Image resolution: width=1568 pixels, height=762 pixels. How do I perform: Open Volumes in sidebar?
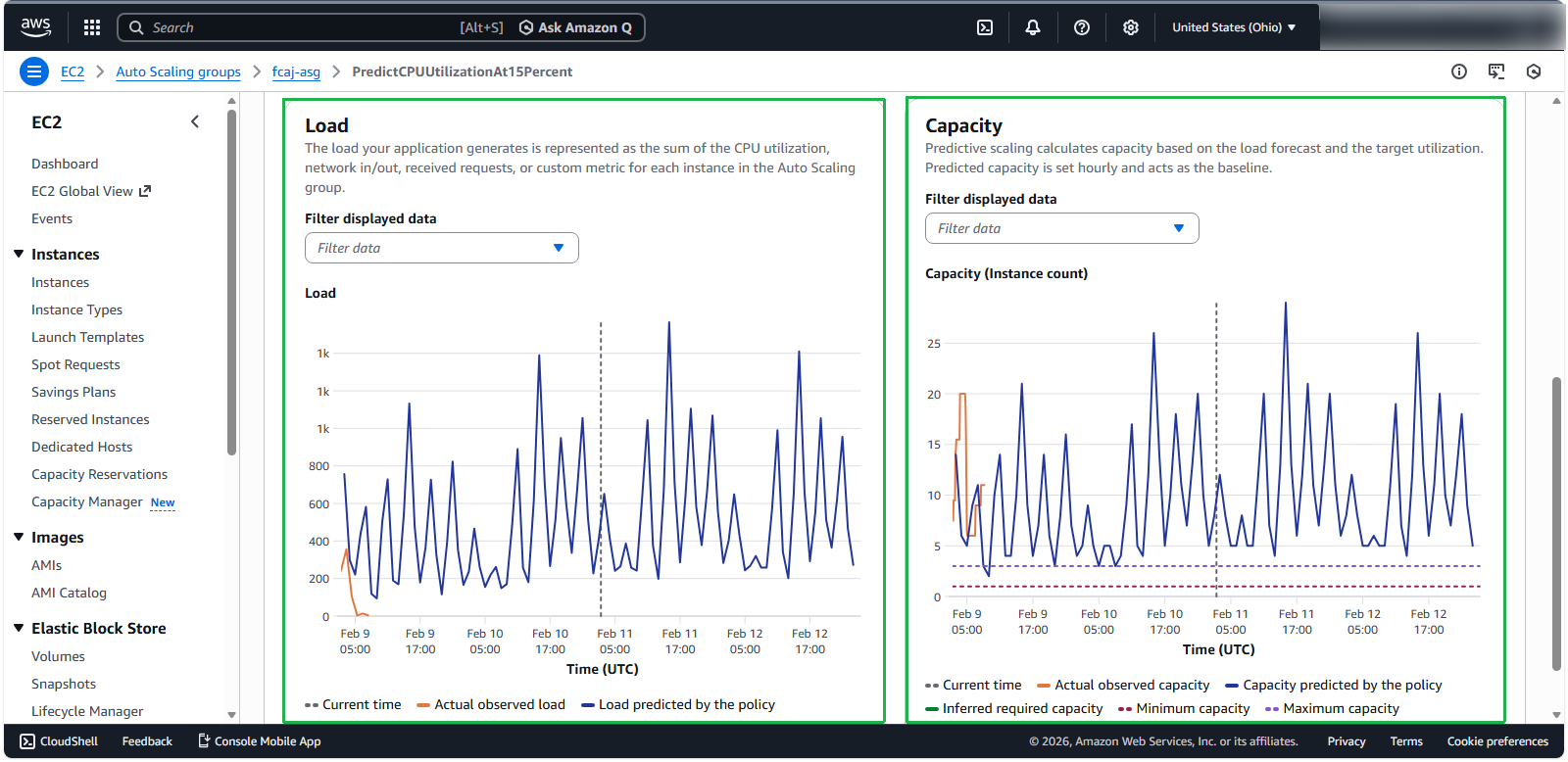58,656
